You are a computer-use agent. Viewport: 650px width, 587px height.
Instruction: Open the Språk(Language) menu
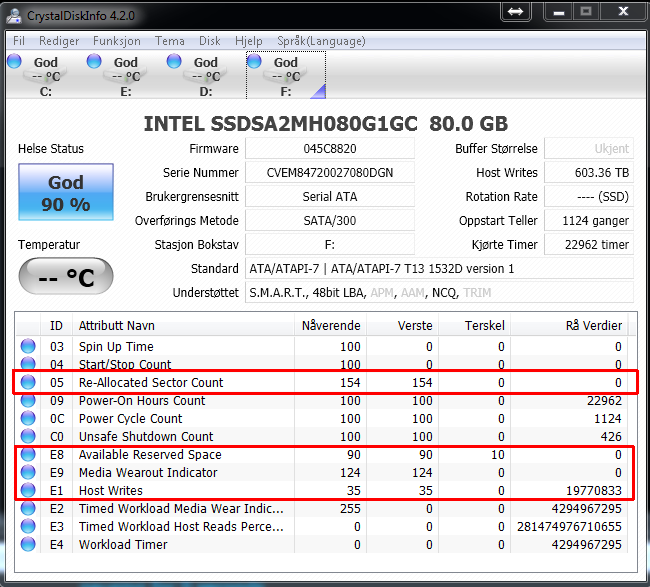(x=321, y=41)
